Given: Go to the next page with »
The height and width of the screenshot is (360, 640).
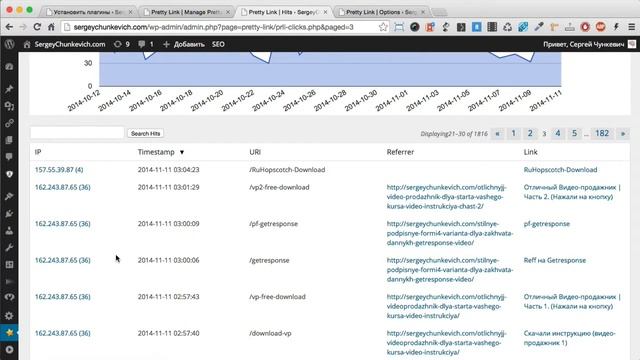Looking at the screenshot, I should [x=623, y=133].
